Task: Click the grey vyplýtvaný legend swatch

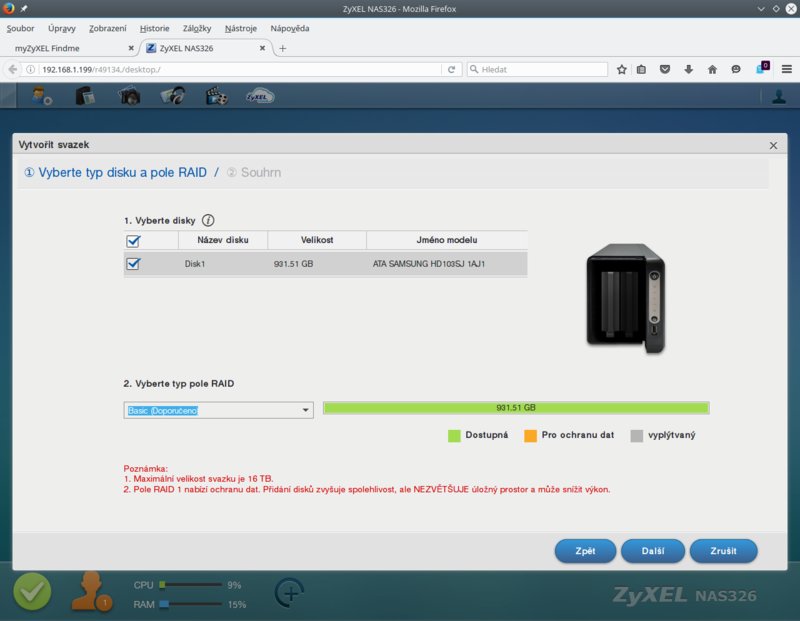Action: pos(637,435)
